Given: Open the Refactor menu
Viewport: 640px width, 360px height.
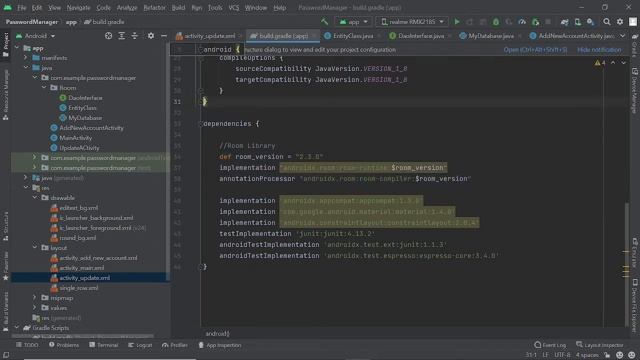Looking at the screenshot, I should click(x=155, y=8).
